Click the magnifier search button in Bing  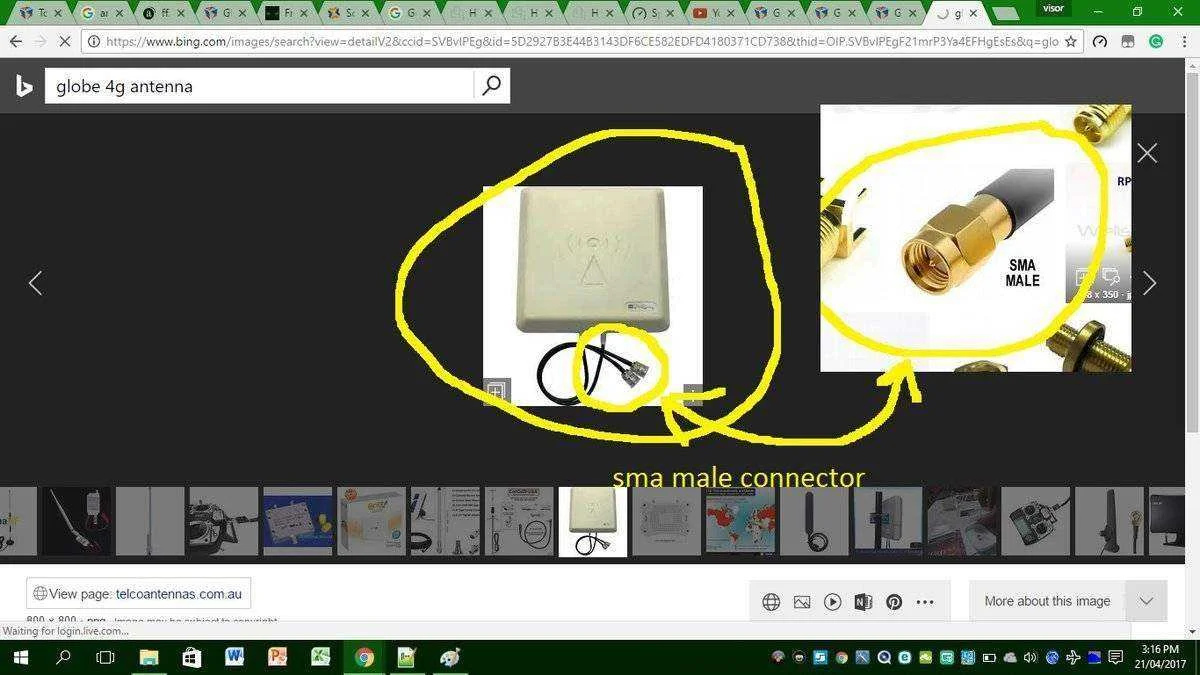[x=491, y=86]
